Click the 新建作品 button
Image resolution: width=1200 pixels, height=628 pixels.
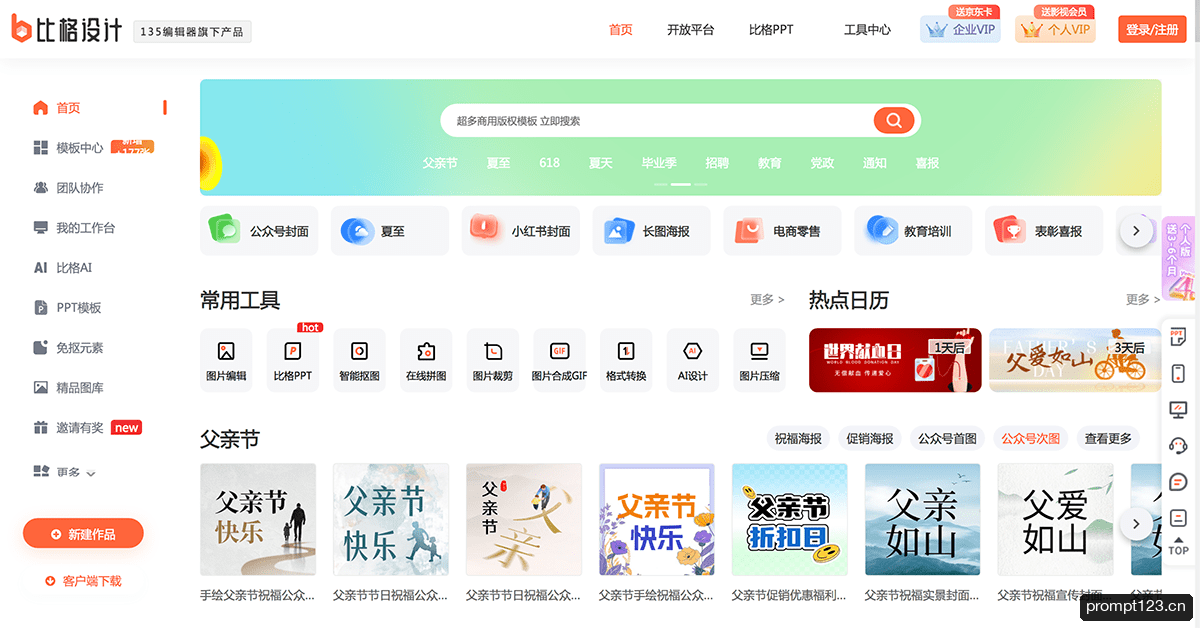click(x=83, y=534)
